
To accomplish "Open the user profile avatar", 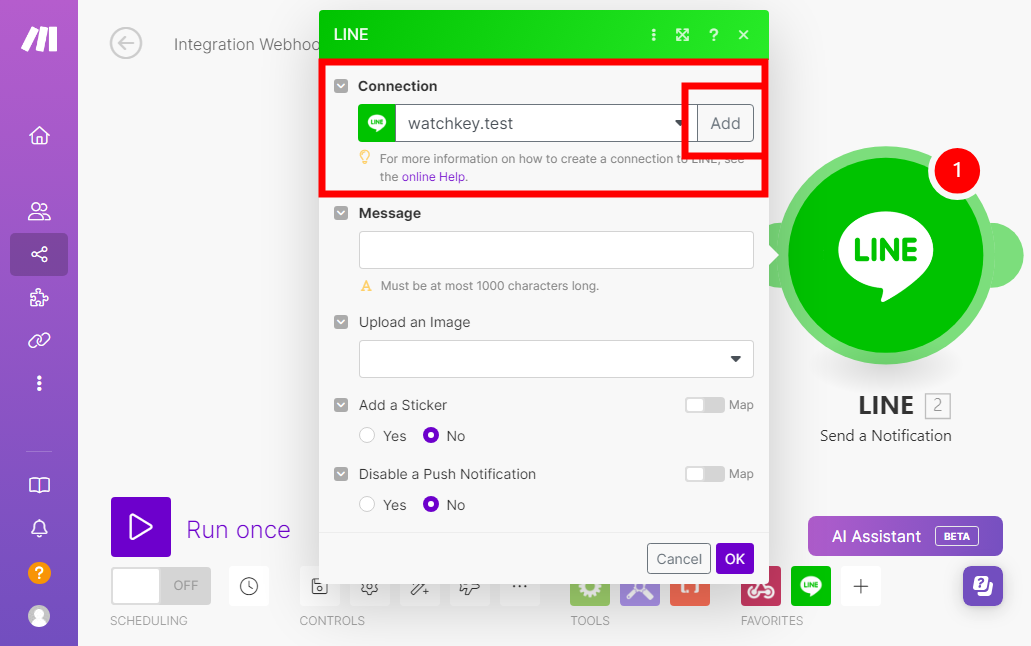I will pyautogui.click(x=39, y=616).
